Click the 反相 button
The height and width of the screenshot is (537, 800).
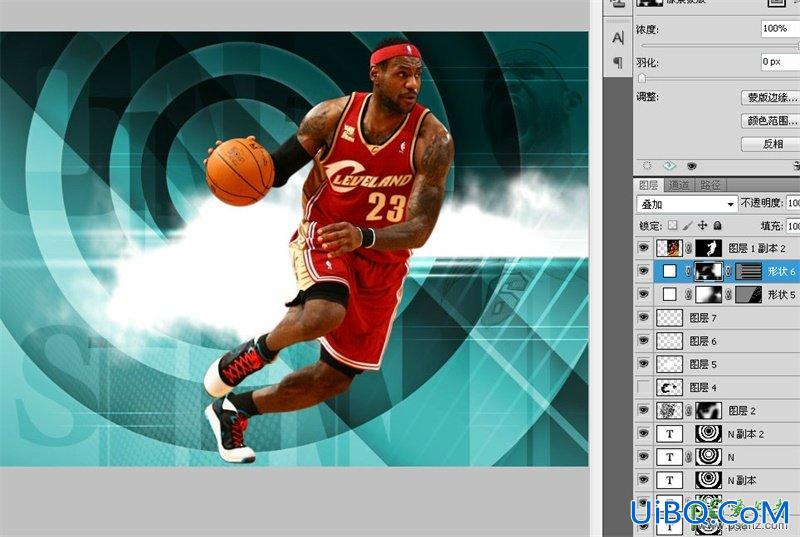tap(770, 144)
